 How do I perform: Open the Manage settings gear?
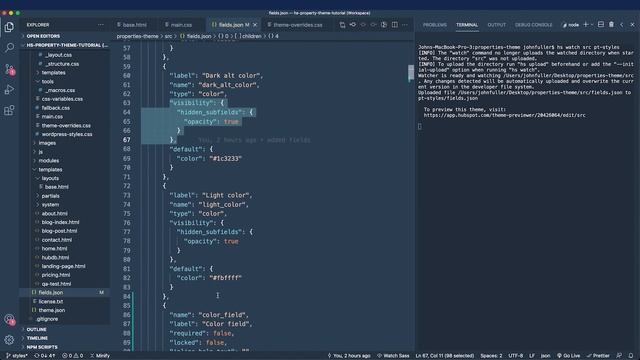9,339
